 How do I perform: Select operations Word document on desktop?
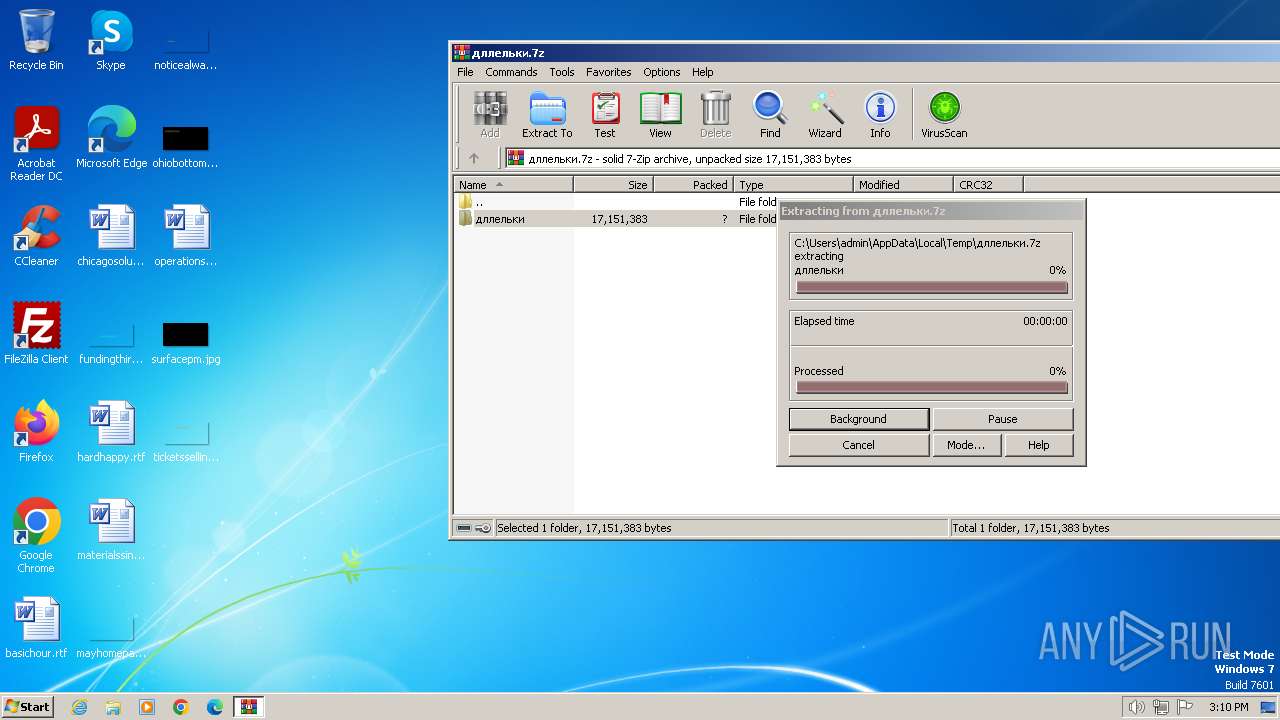click(x=186, y=236)
